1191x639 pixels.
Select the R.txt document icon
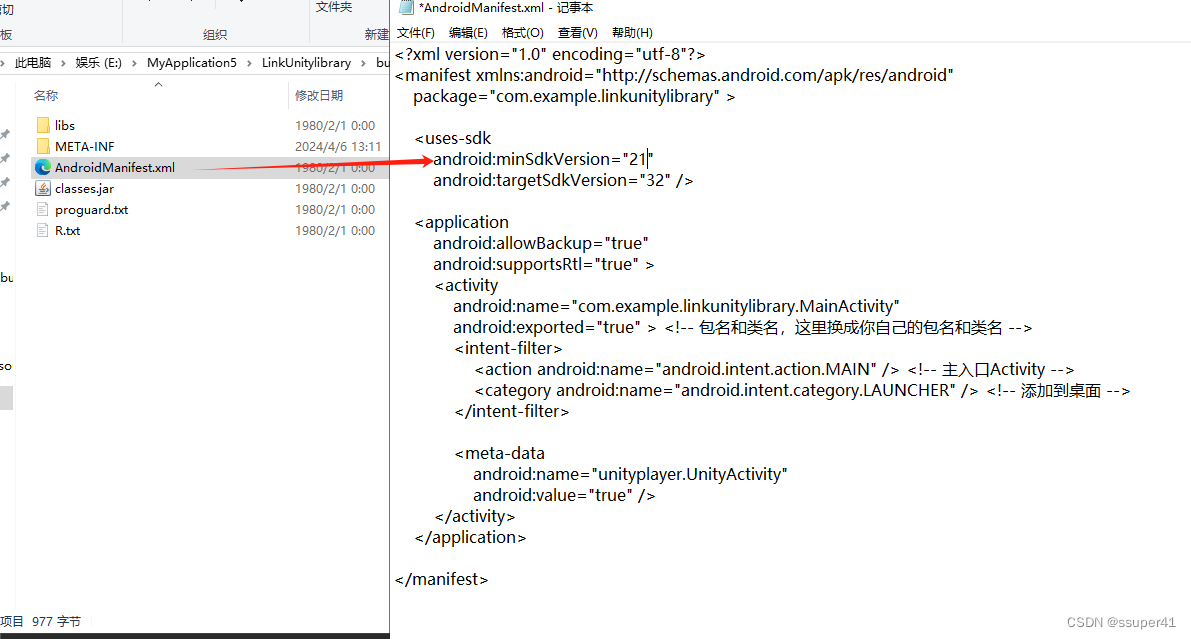coord(43,230)
